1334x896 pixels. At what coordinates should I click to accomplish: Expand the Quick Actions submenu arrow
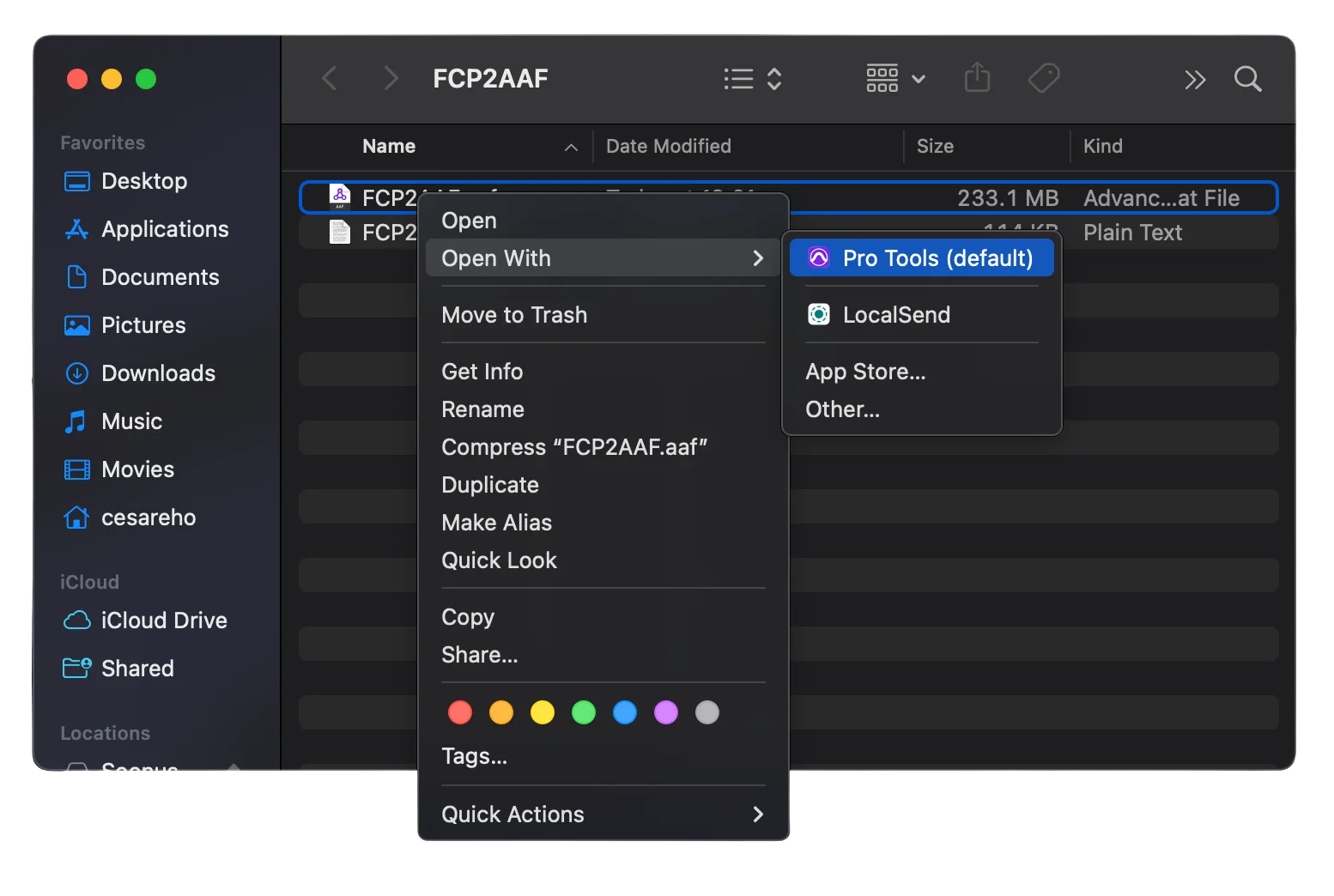point(757,814)
